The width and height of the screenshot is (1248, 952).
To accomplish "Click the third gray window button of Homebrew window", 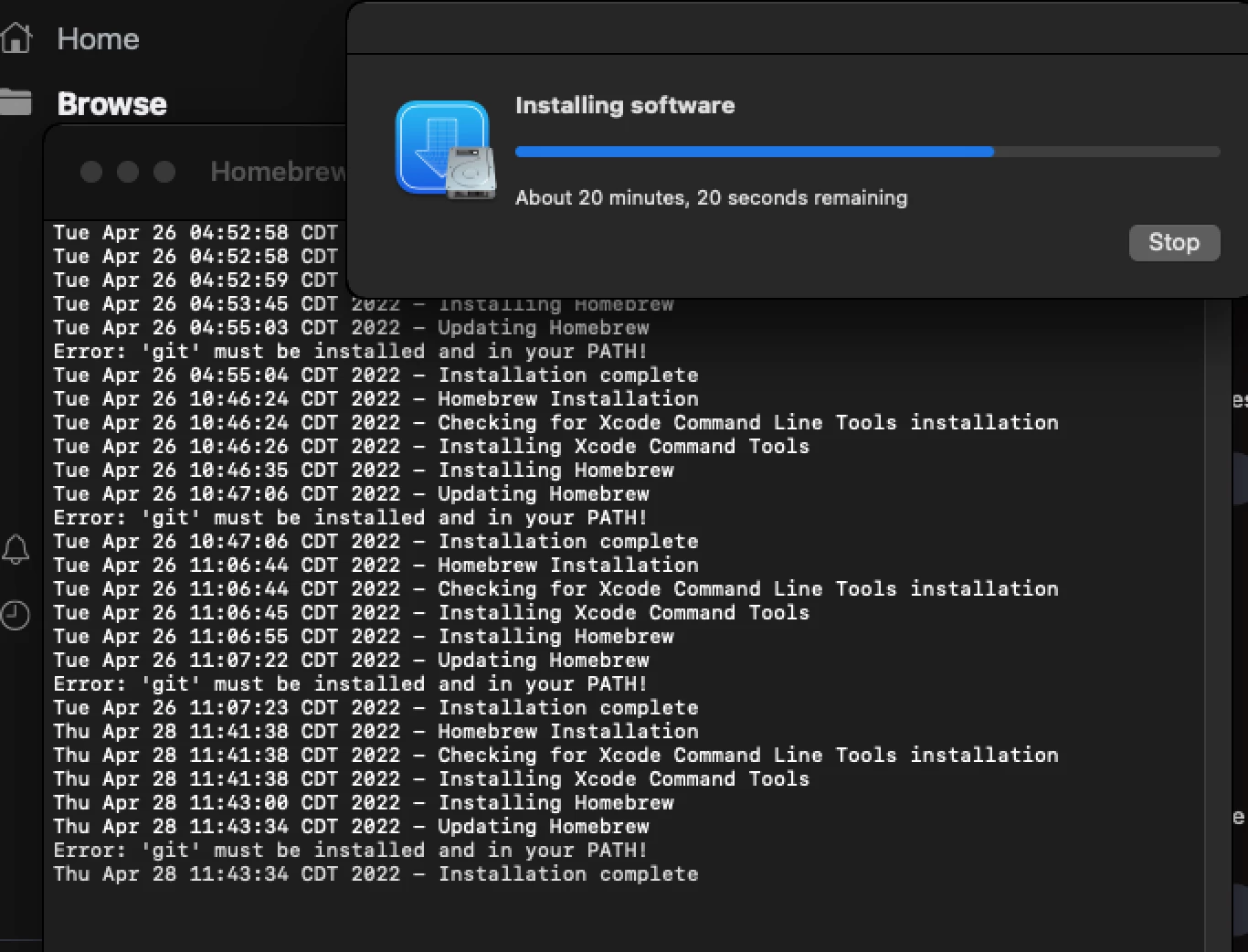I will [164, 172].
